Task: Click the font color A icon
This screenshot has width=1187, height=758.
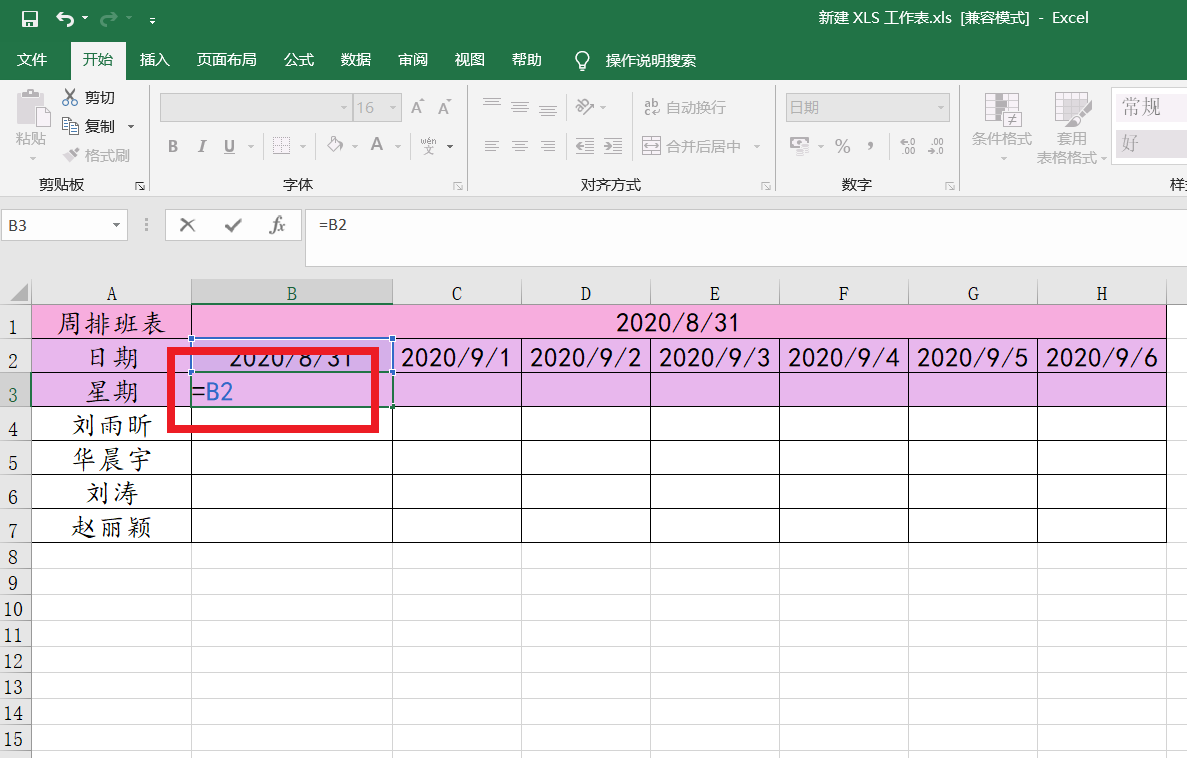Action: (x=377, y=145)
